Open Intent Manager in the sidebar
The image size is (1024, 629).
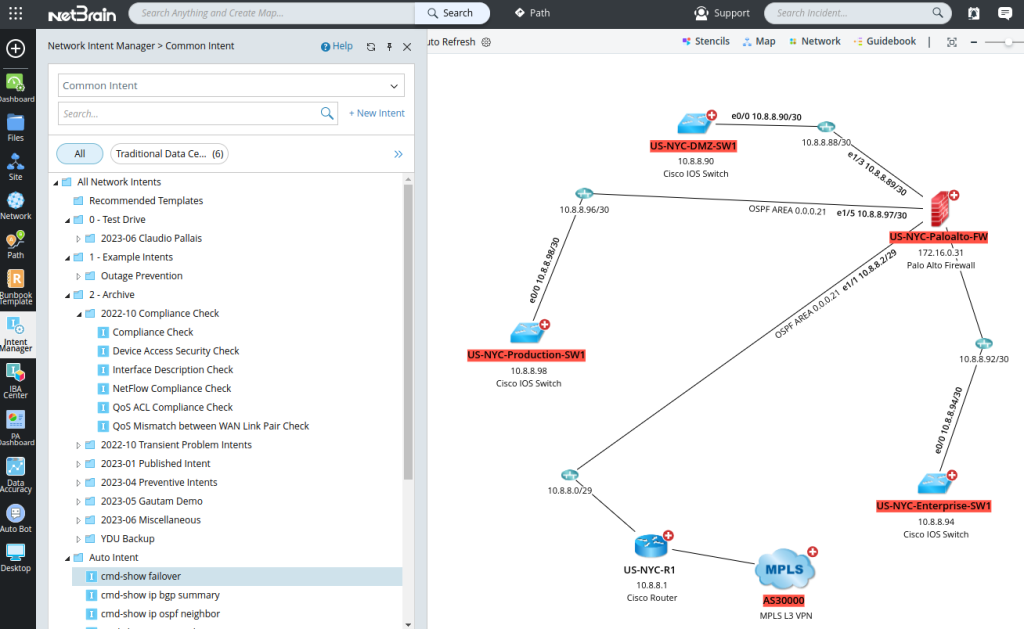(x=16, y=334)
